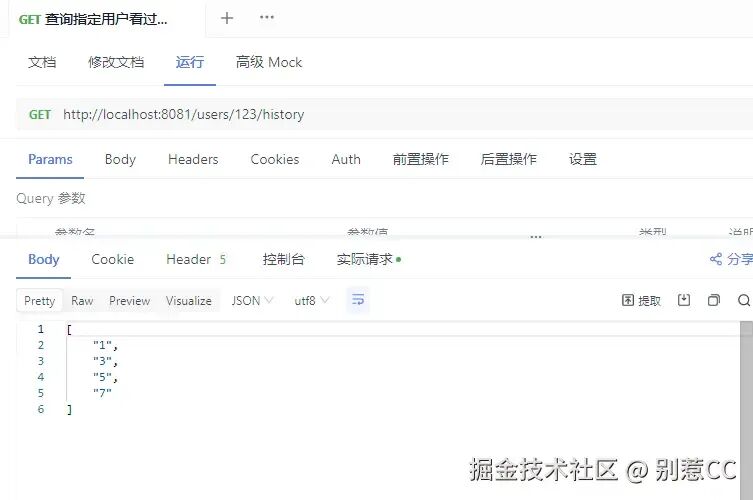Open the utf8 encoding dropdown
The image size is (753, 500).
pos(311,301)
